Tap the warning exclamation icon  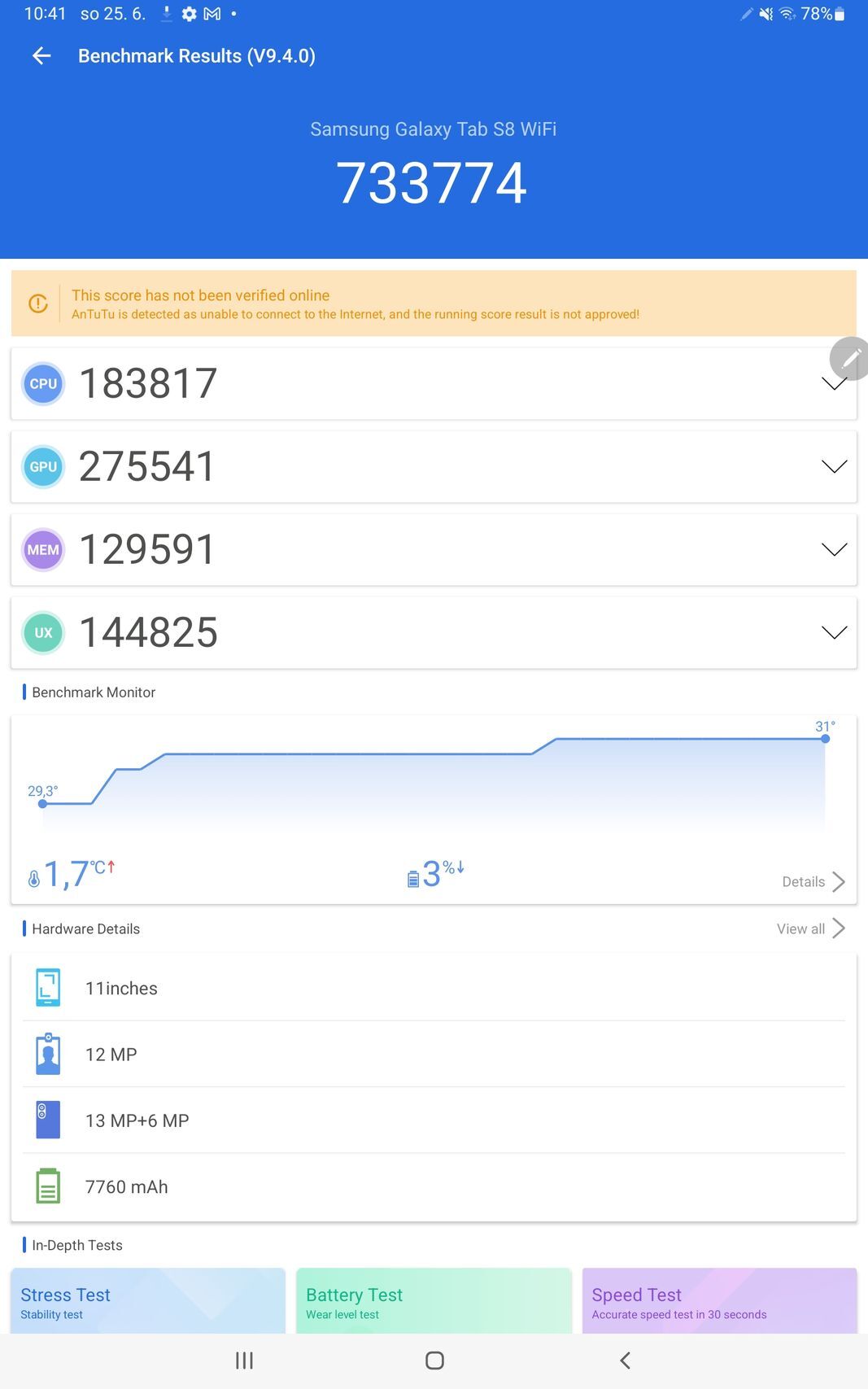tap(38, 304)
